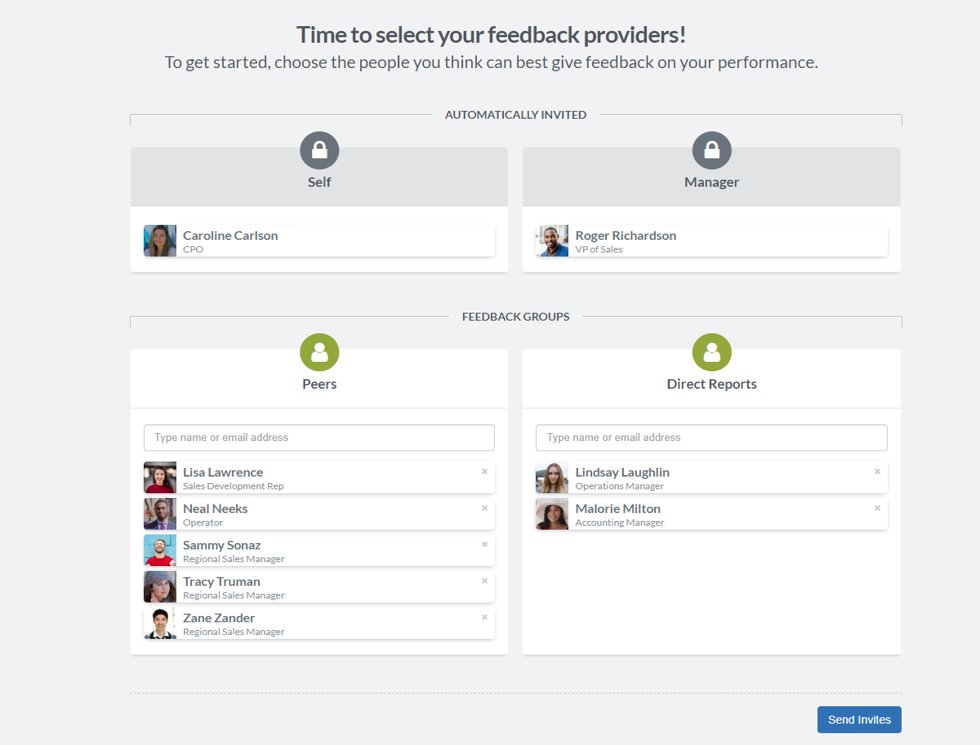Click Caroline Carlson's profile photo
Screen dimensions: 980x745
pos(160,240)
